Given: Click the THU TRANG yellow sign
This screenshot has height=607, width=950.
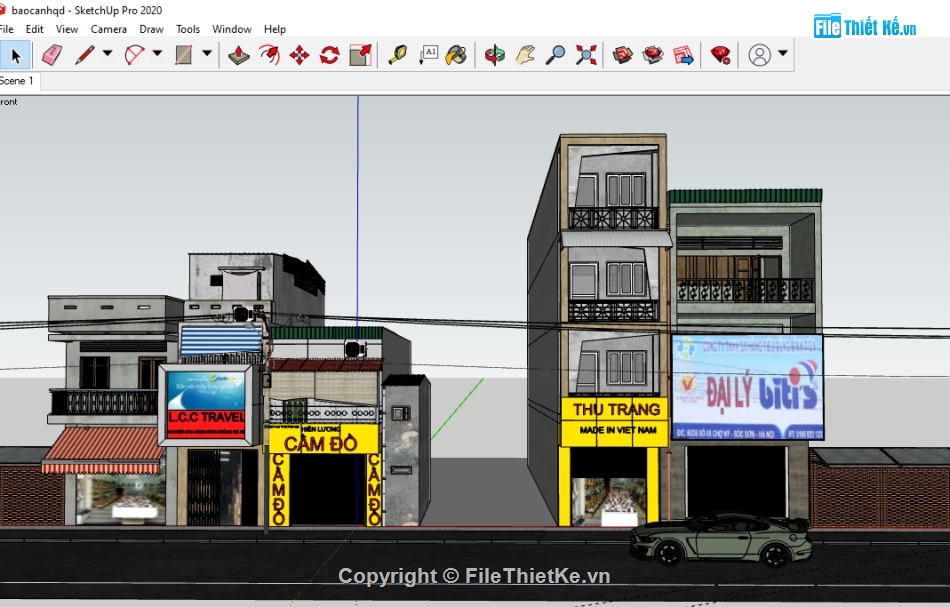Looking at the screenshot, I should pos(616,422).
